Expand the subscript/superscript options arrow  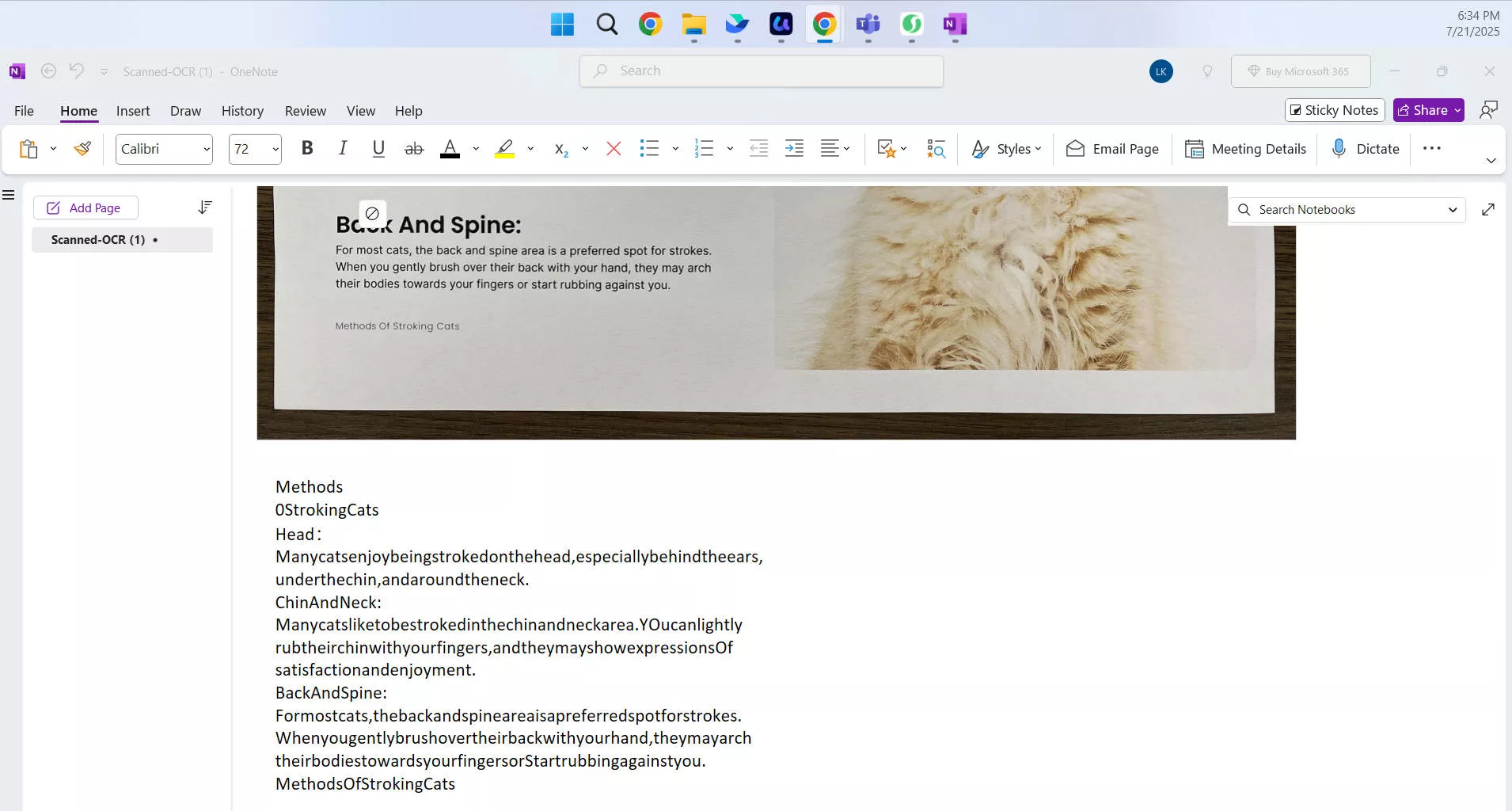pos(585,149)
